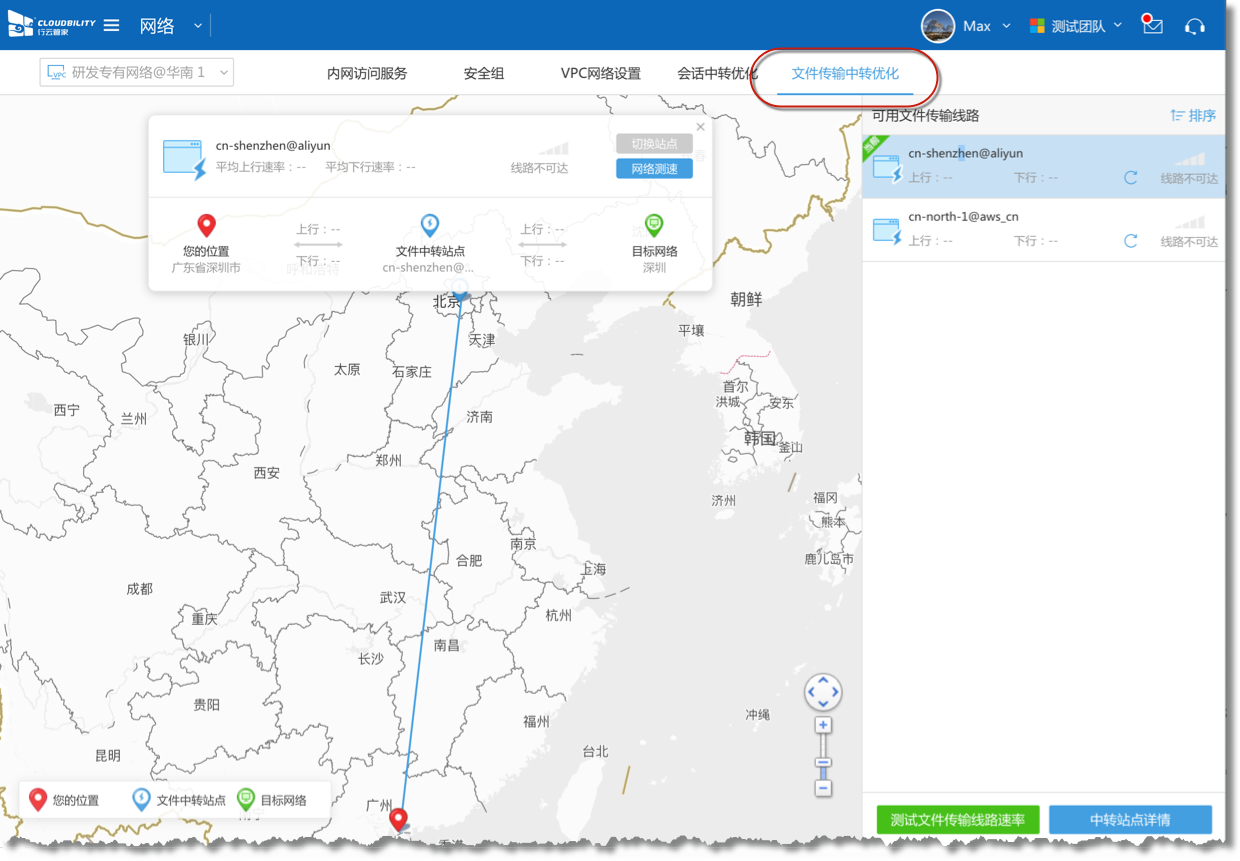Refresh the cn-north-1@aws_cn route speed

[1130, 241]
